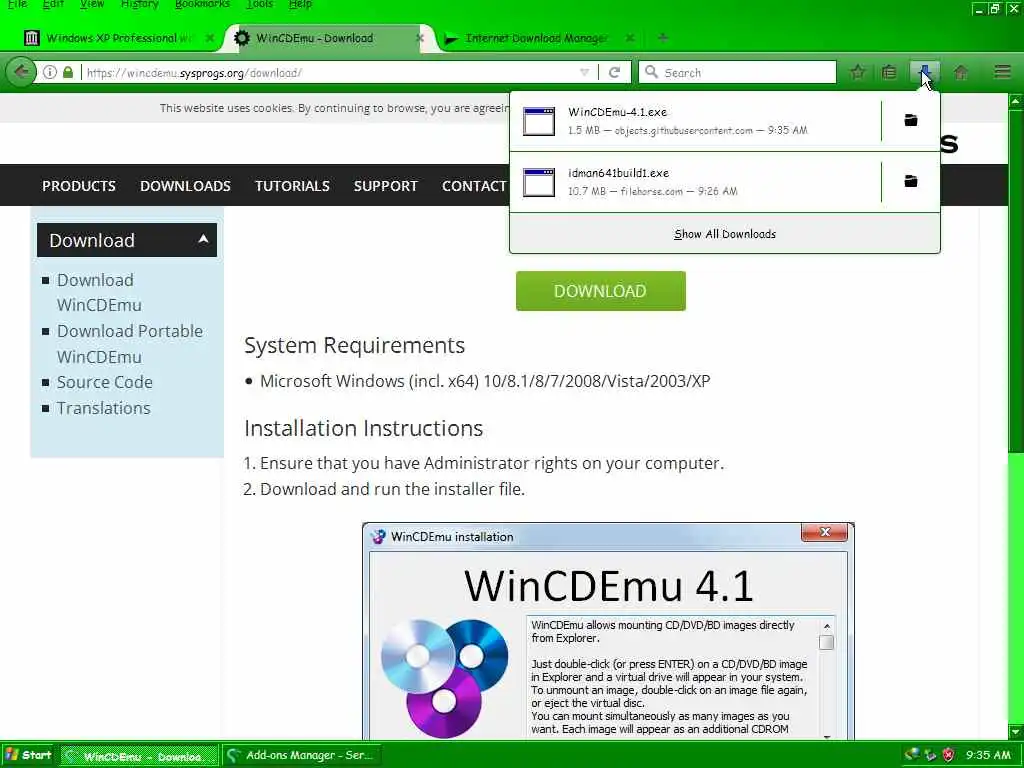Switch to Internet Download Manager tab
1024x768 pixels.
536,38
